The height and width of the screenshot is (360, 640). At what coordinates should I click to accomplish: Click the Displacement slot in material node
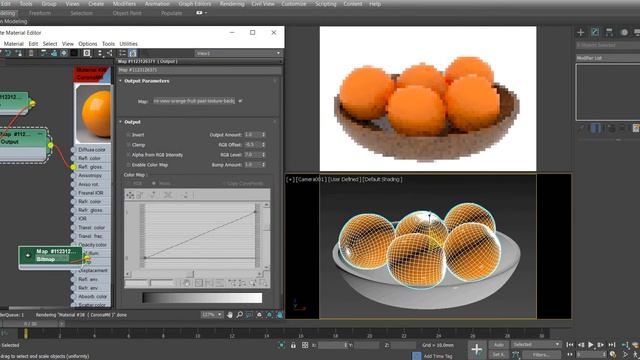[x=93, y=270]
